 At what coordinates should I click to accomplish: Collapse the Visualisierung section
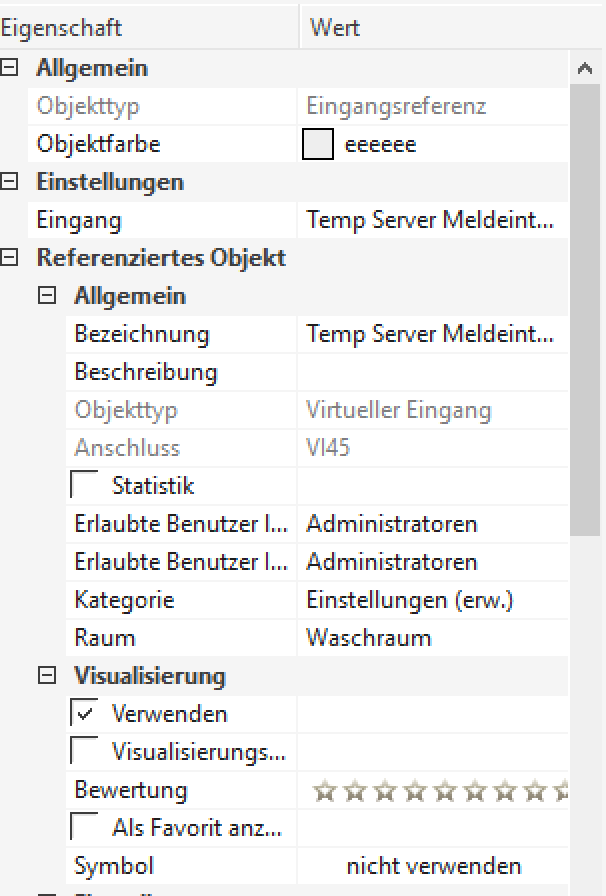(47, 676)
